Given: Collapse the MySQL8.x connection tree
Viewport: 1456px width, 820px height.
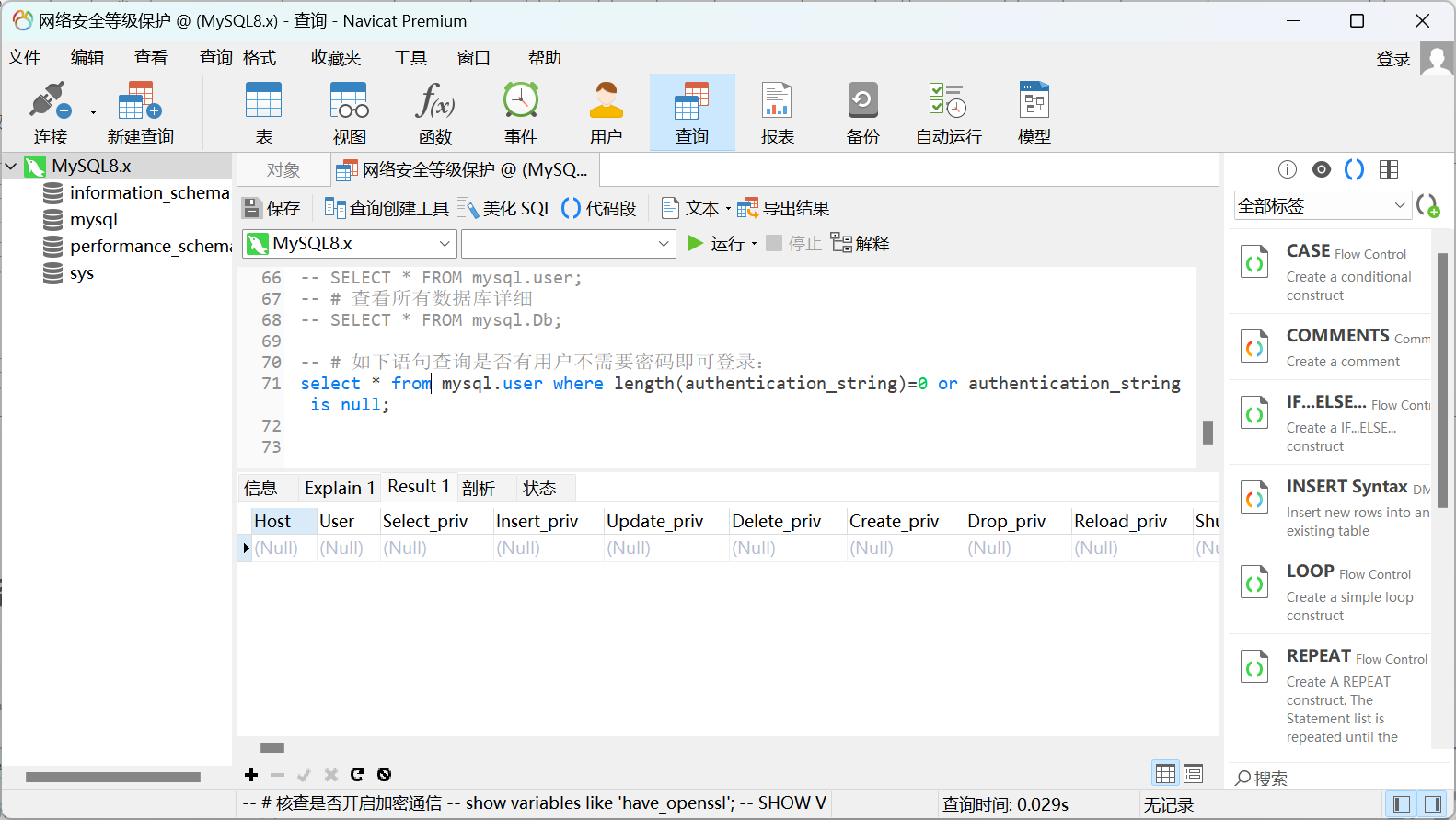Looking at the screenshot, I should [11, 167].
